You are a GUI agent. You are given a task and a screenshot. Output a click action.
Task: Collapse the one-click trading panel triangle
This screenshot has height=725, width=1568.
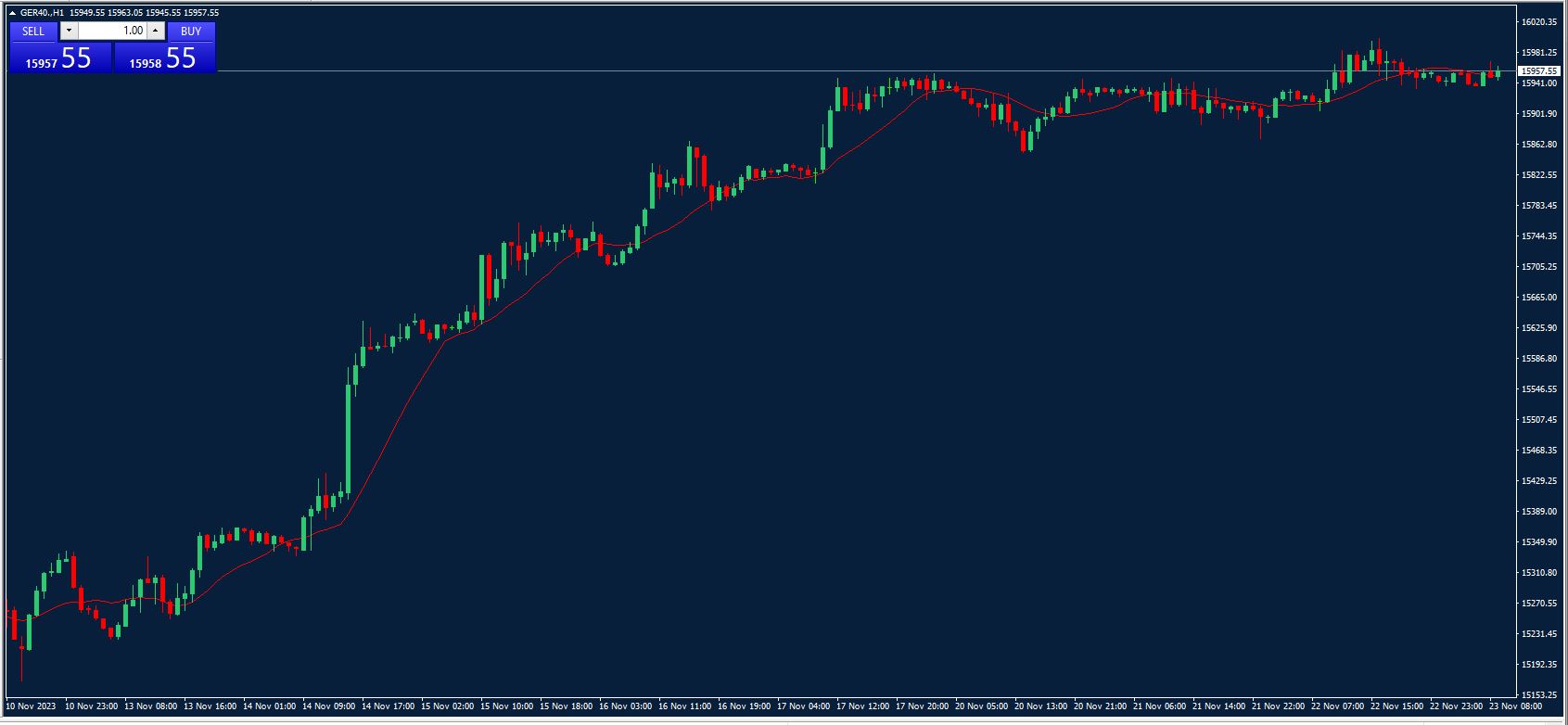pyautogui.click(x=12, y=13)
